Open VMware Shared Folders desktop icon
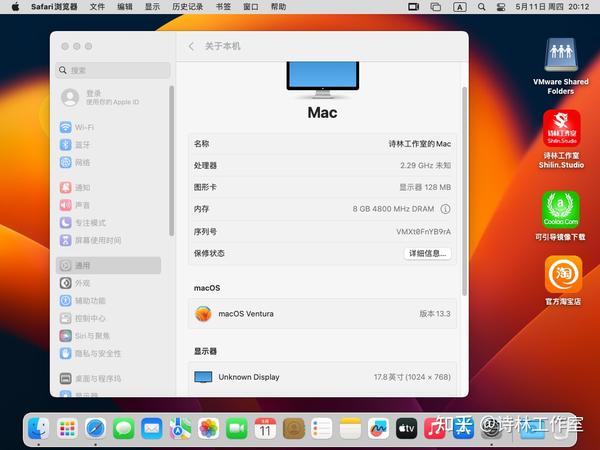 point(561,66)
